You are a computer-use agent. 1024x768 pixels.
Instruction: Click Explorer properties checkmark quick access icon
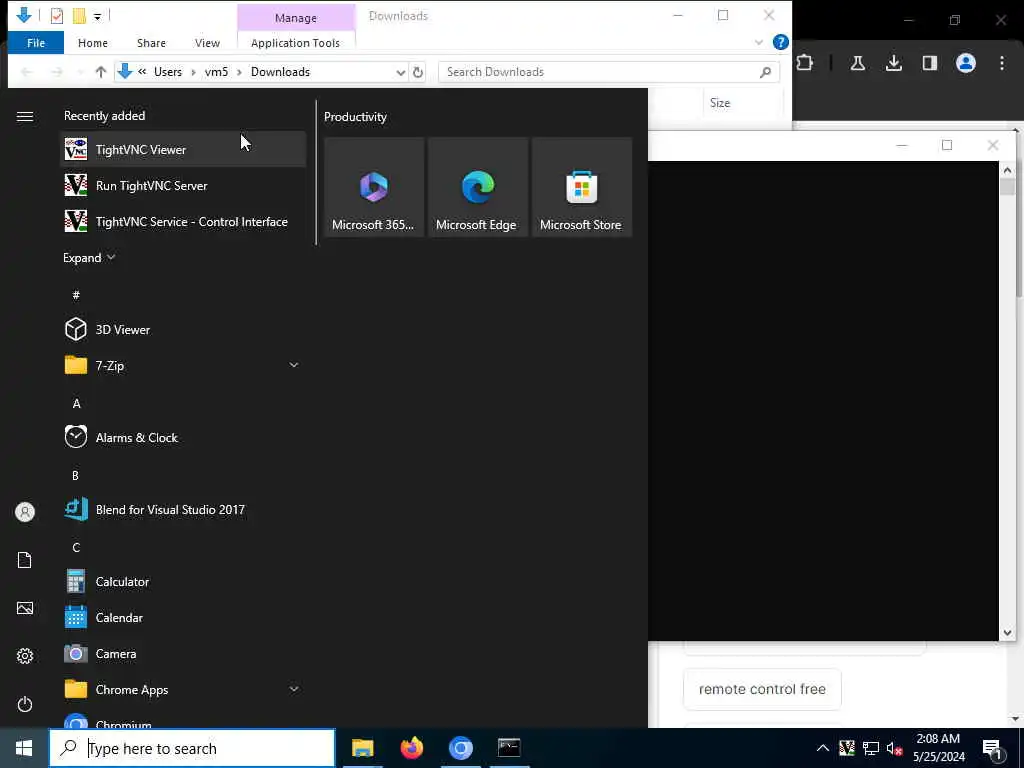(x=57, y=16)
